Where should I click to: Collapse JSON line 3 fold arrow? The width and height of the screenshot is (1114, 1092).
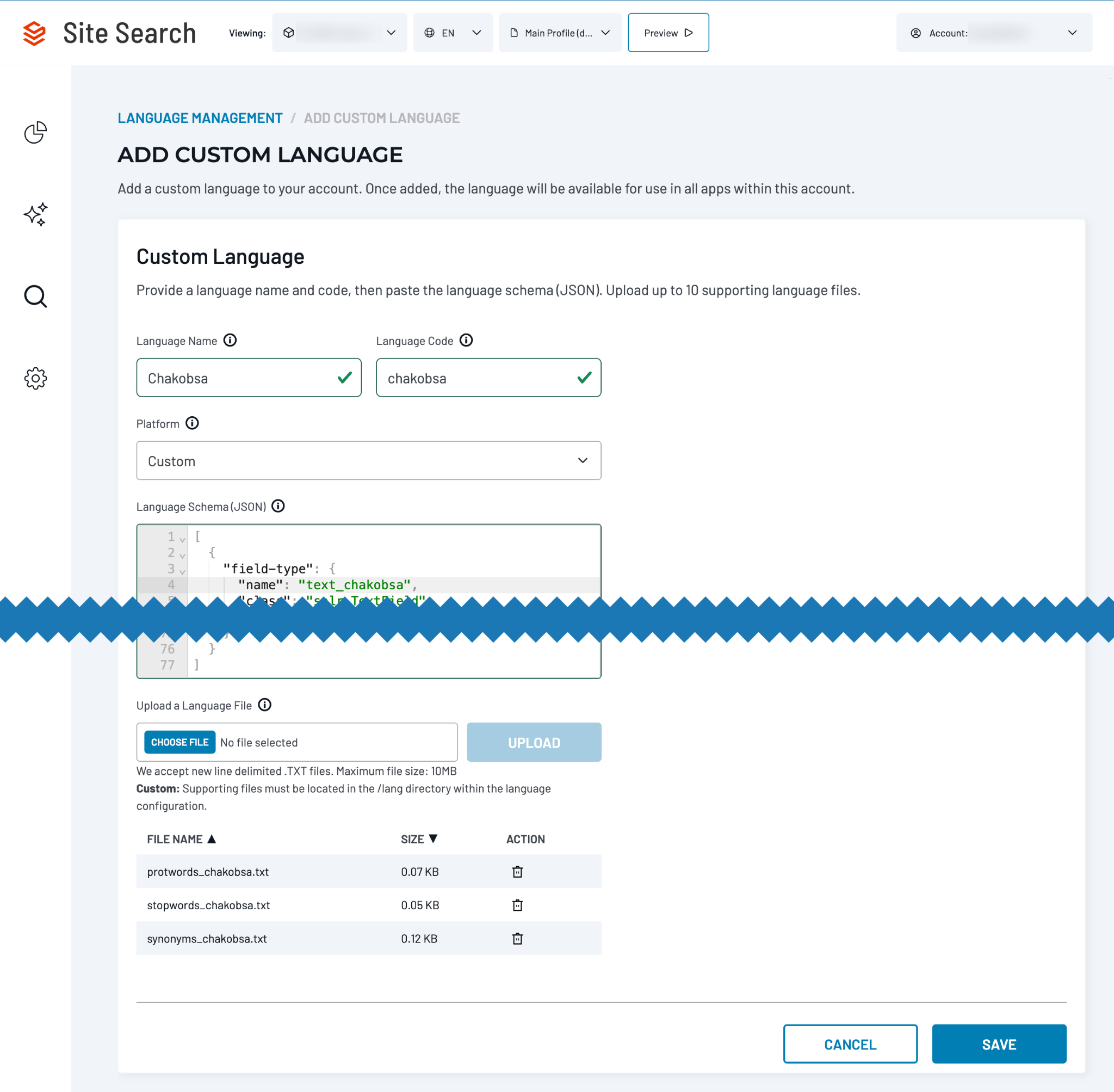coord(182,571)
